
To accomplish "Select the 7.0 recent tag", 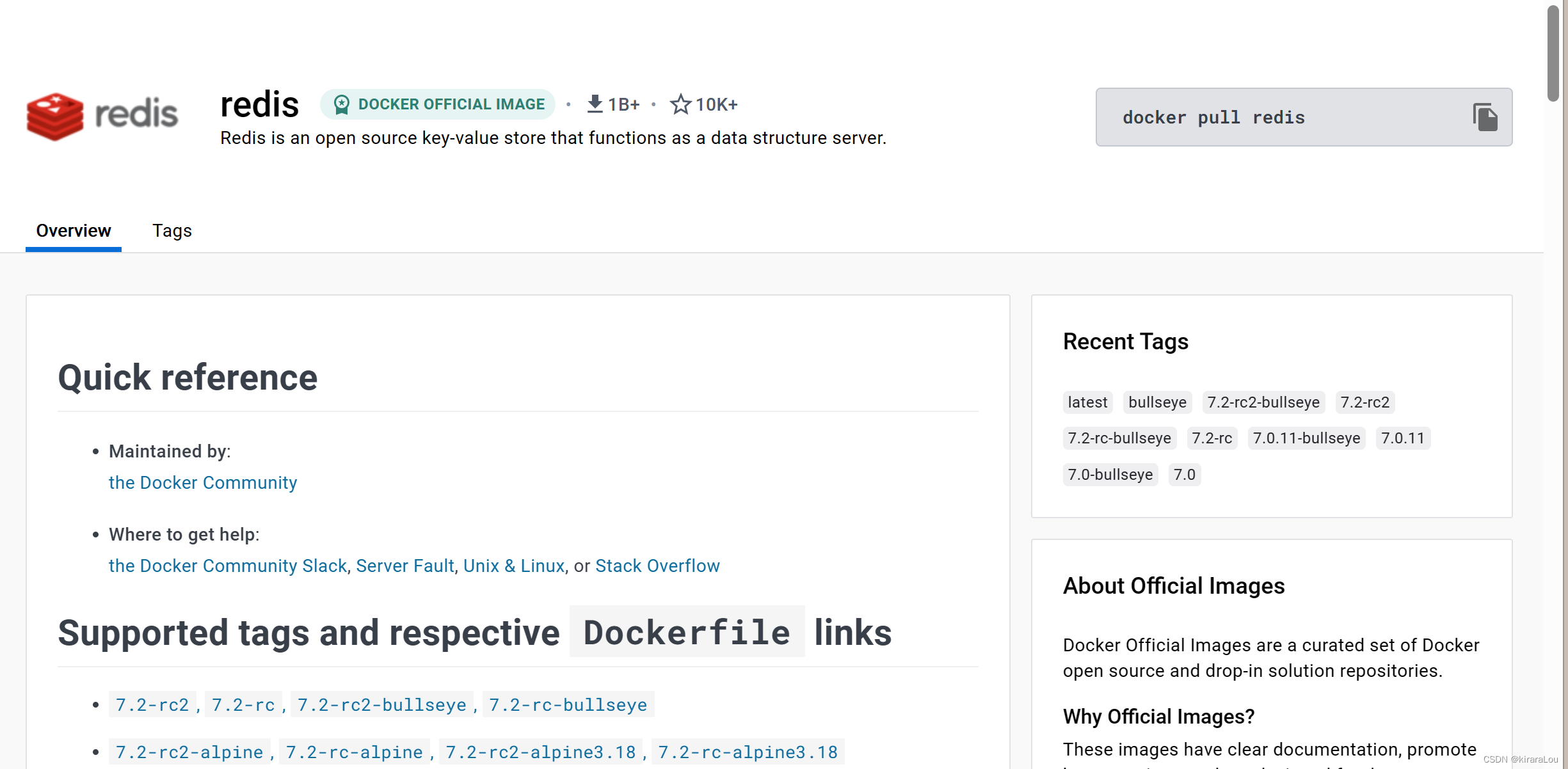I will (1185, 475).
